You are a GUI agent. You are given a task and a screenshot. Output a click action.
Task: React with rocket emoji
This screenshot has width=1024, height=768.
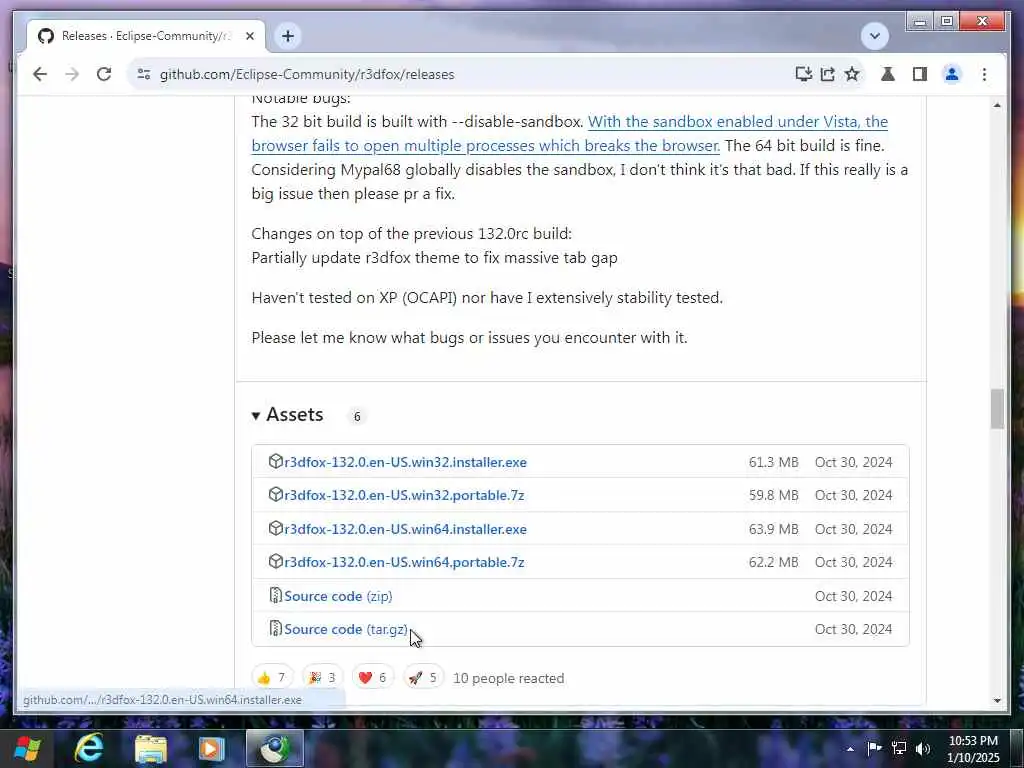click(x=423, y=678)
